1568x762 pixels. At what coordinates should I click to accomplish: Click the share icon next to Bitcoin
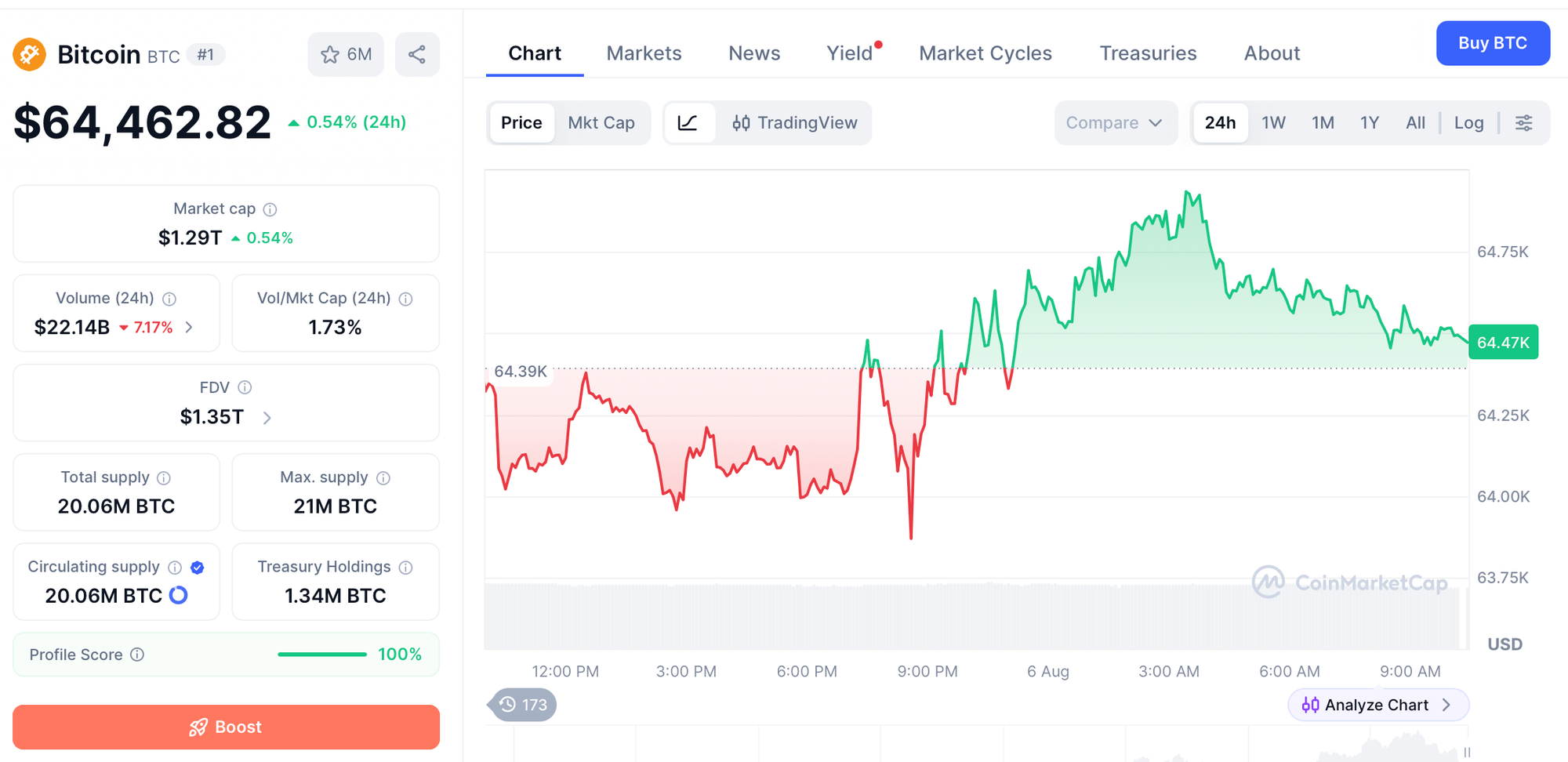point(417,54)
